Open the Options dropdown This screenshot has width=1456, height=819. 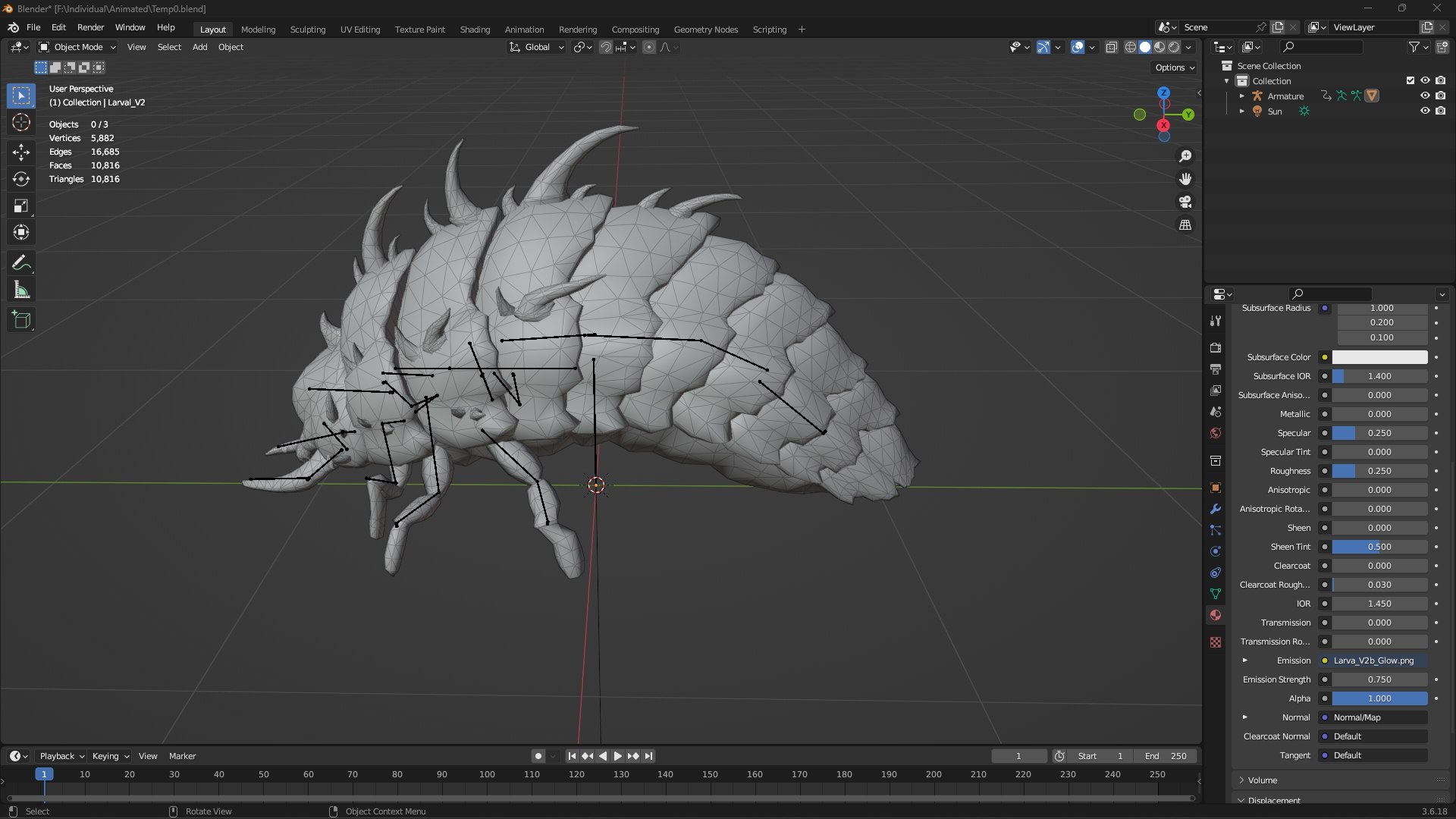coord(1174,67)
